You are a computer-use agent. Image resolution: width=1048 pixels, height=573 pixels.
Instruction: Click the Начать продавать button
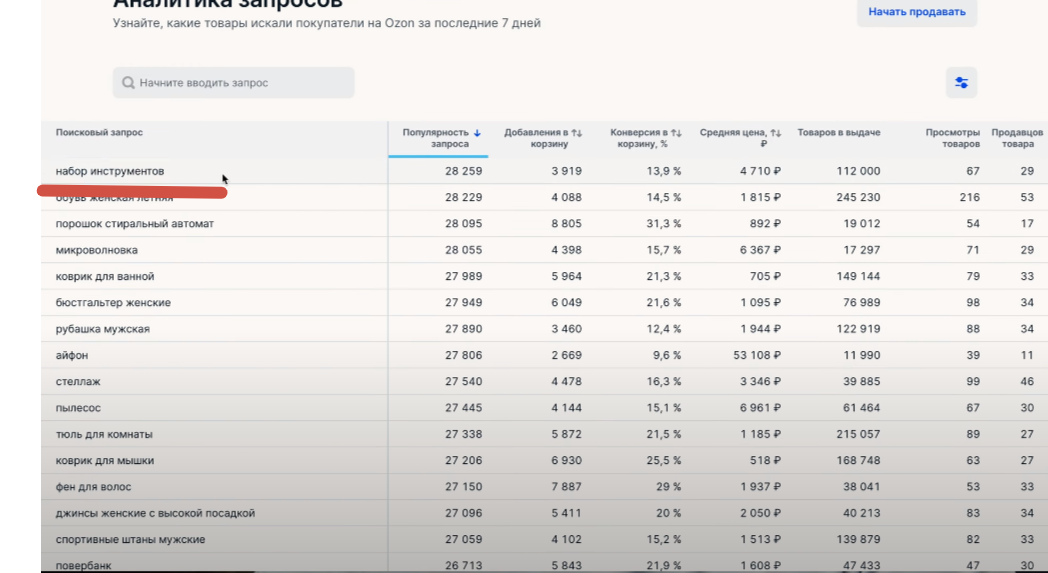pyautogui.click(x=917, y=12)
